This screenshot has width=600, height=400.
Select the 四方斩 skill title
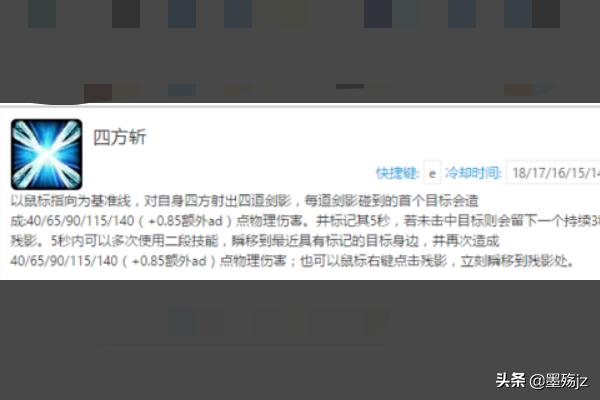120,137
